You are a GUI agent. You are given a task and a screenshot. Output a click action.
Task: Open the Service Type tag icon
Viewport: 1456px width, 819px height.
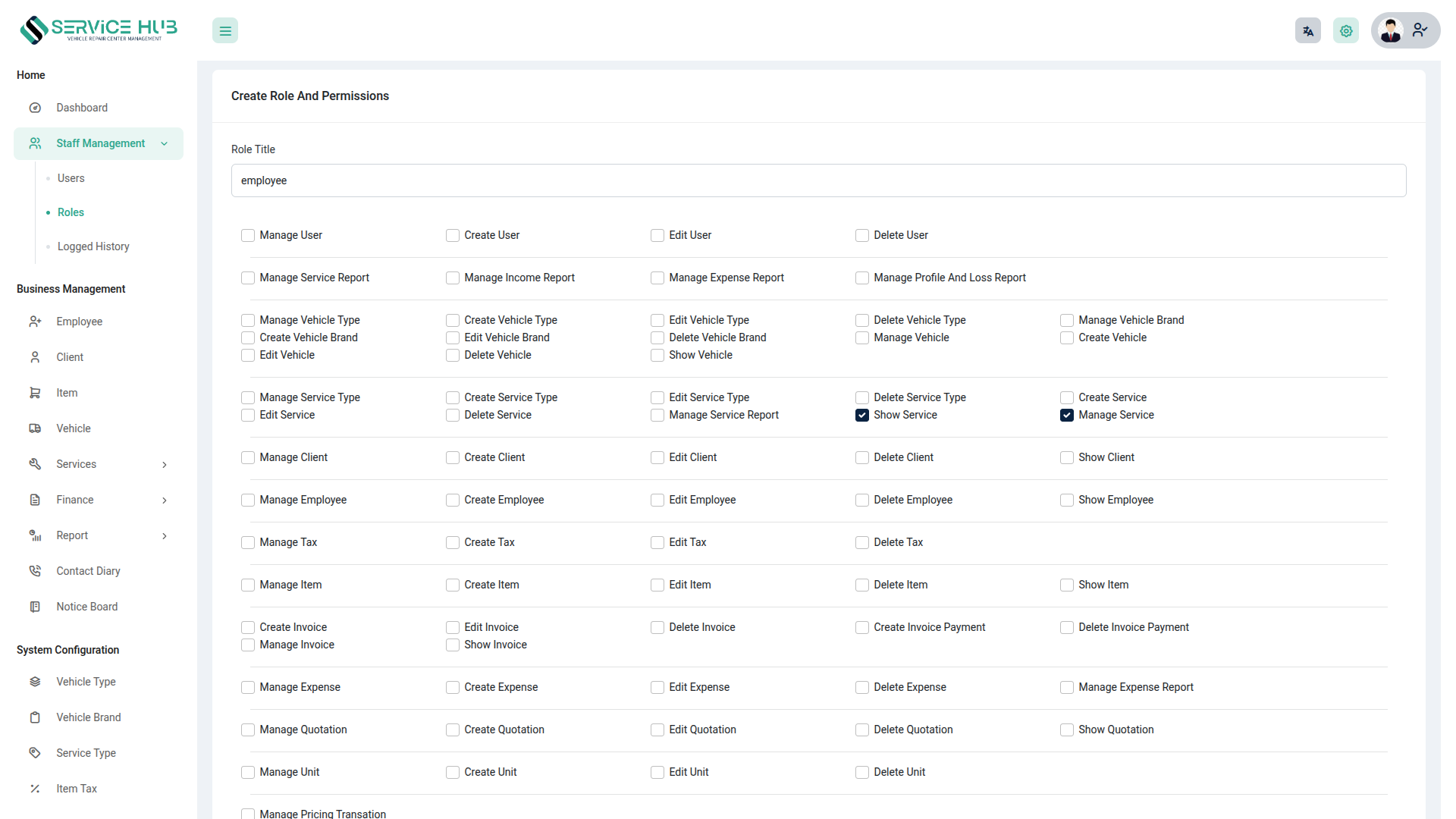35,753
